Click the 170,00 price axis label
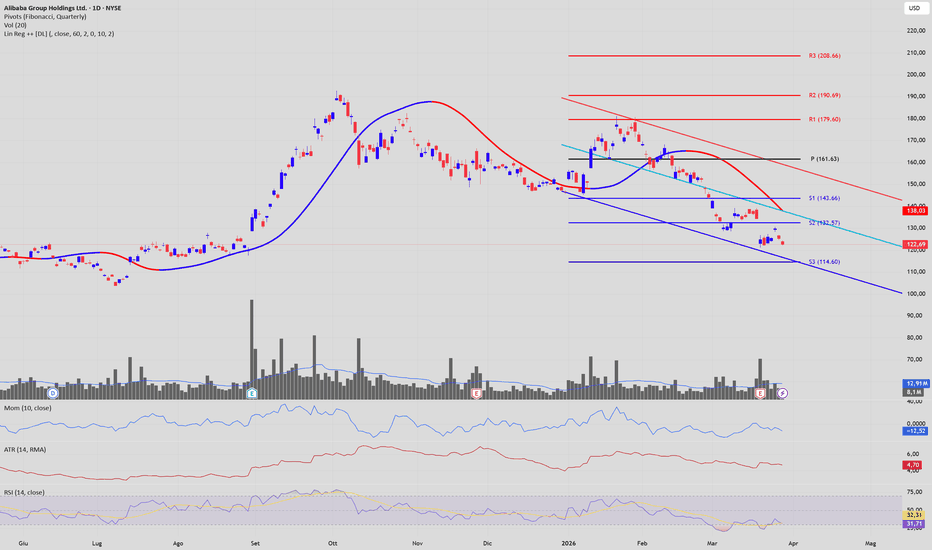Screen dimensions: 932x550 pyautogui.click(x=916, y=140)
